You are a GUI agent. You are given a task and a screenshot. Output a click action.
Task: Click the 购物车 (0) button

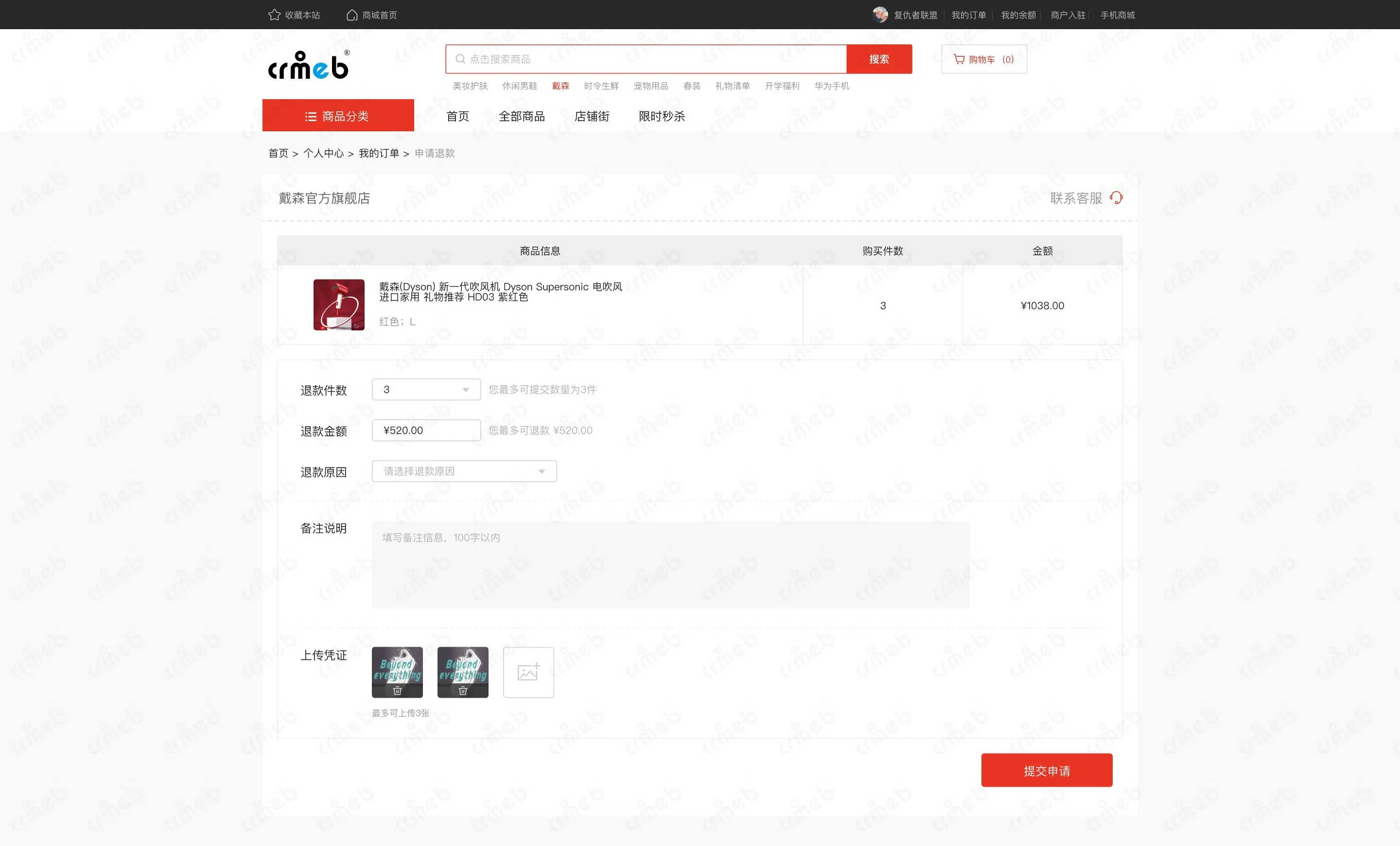pos(983,59)
